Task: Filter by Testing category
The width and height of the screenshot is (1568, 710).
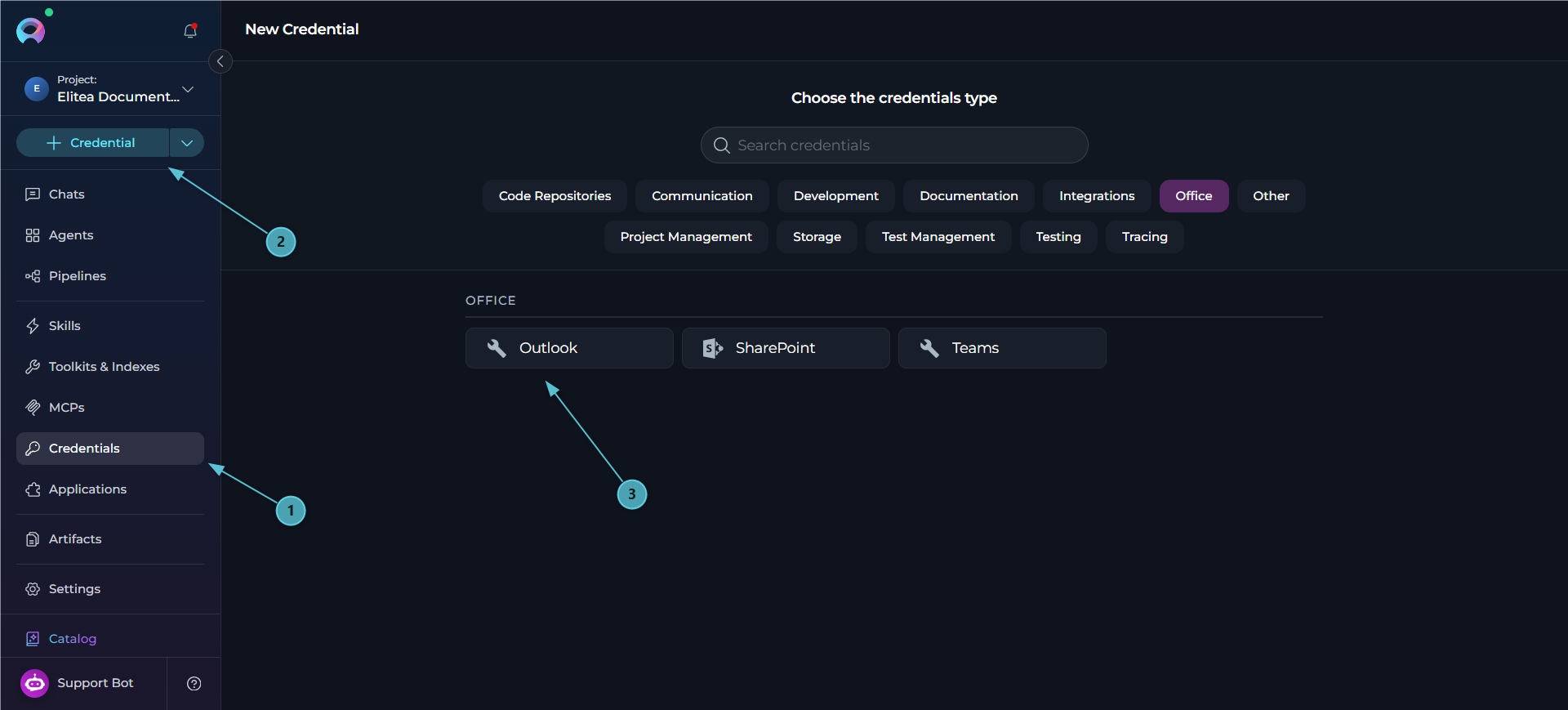Action: [x=1058, y=237]
